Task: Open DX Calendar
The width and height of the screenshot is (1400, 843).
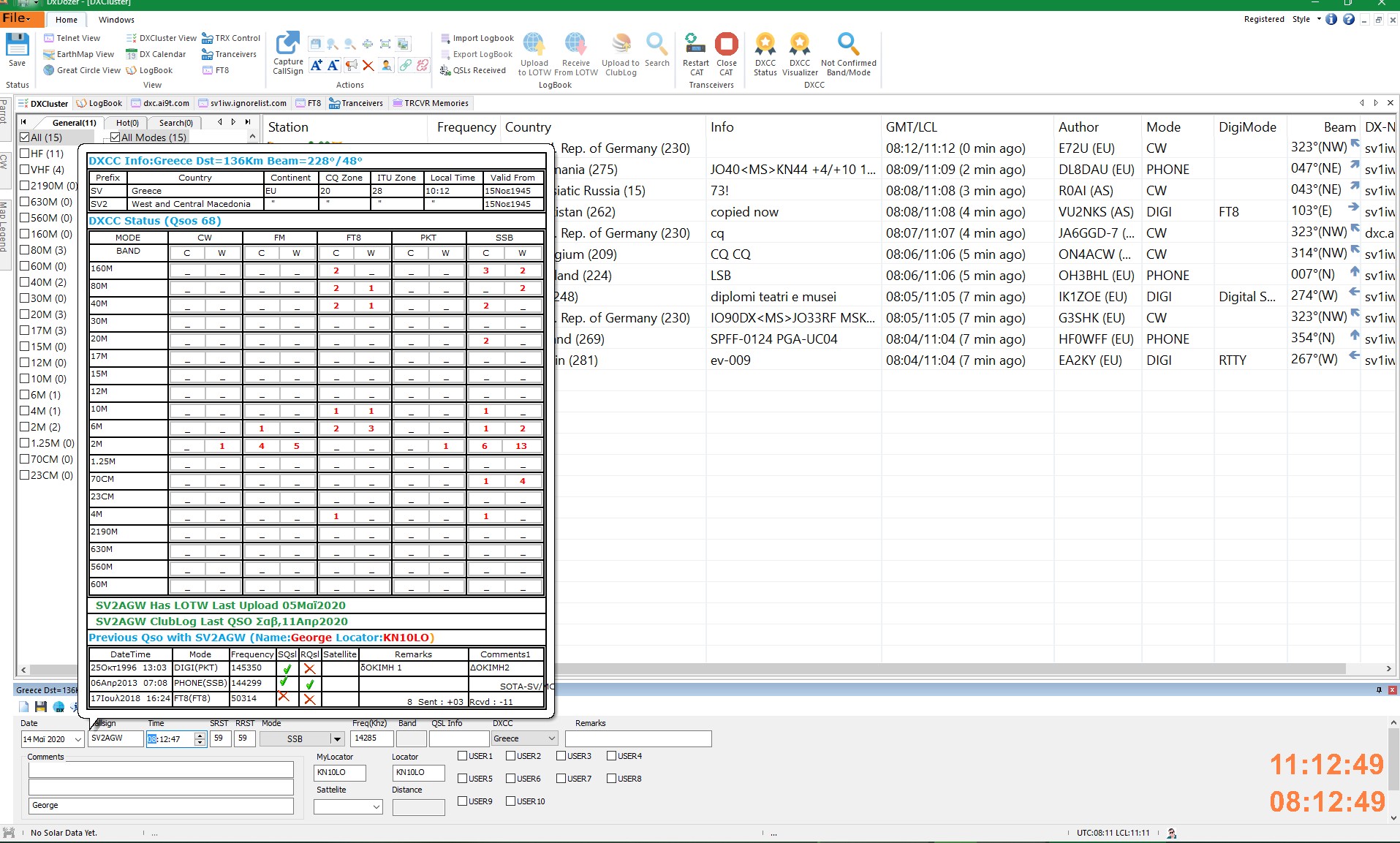Action: tap(156, 54)
